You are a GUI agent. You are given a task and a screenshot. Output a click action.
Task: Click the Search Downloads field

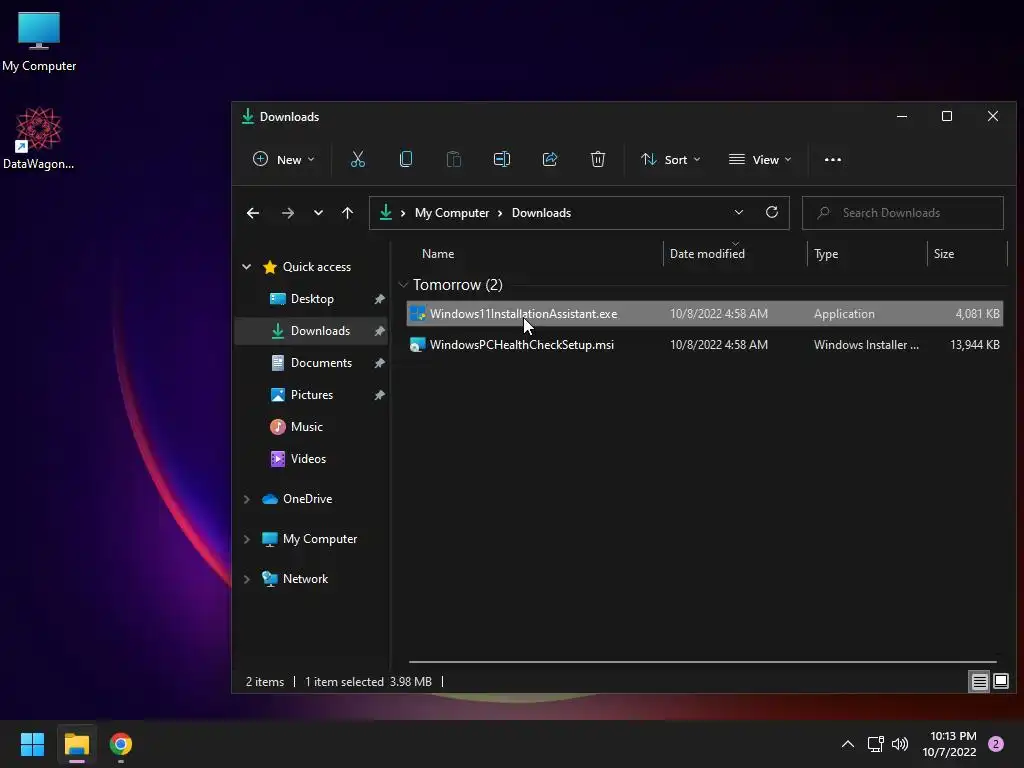click(903, 213)
